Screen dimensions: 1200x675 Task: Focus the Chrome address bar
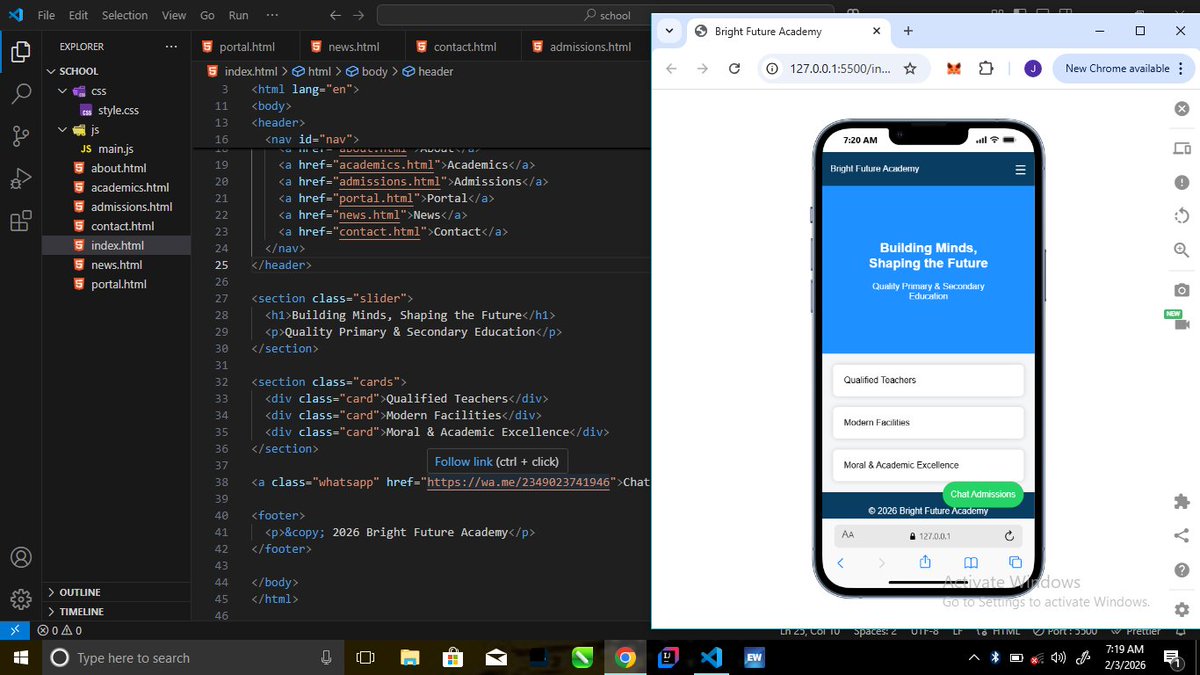tap(840, 69)
